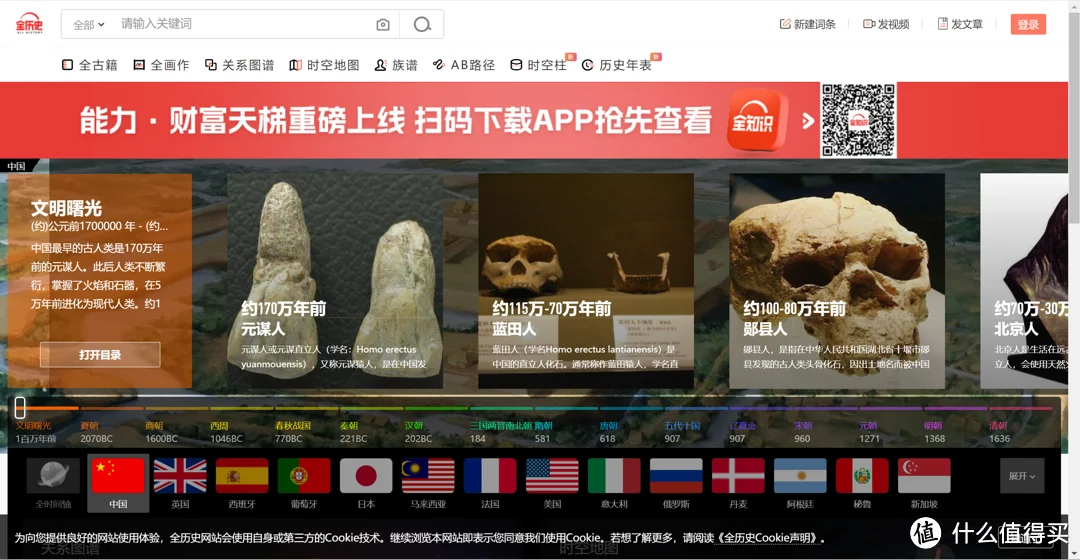Image resolution: width=1080 pixels, height=560 pixels.
Task: Select 唐朝 618 on timeline
Action: pyautogui.click(x=608, y=432)
